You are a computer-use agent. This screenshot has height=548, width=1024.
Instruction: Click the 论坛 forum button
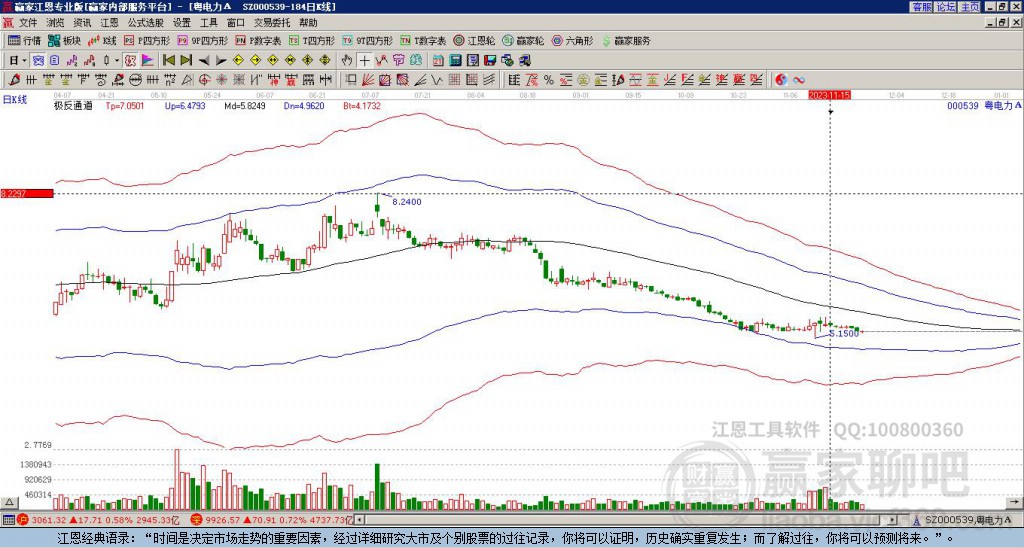point(946,7)
